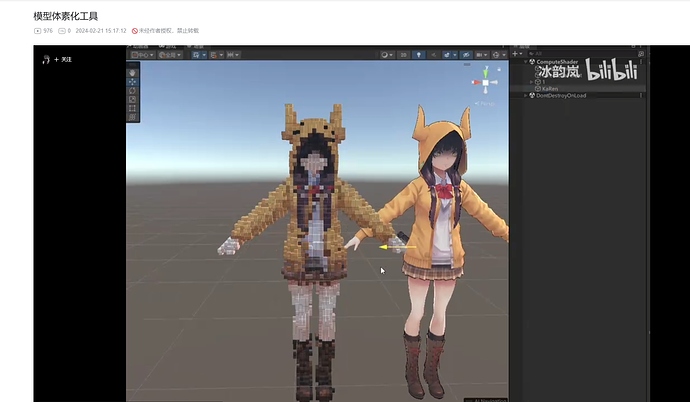Click the danmaku count icon
This screenshot has width=690, height=402.
(62, 31)
